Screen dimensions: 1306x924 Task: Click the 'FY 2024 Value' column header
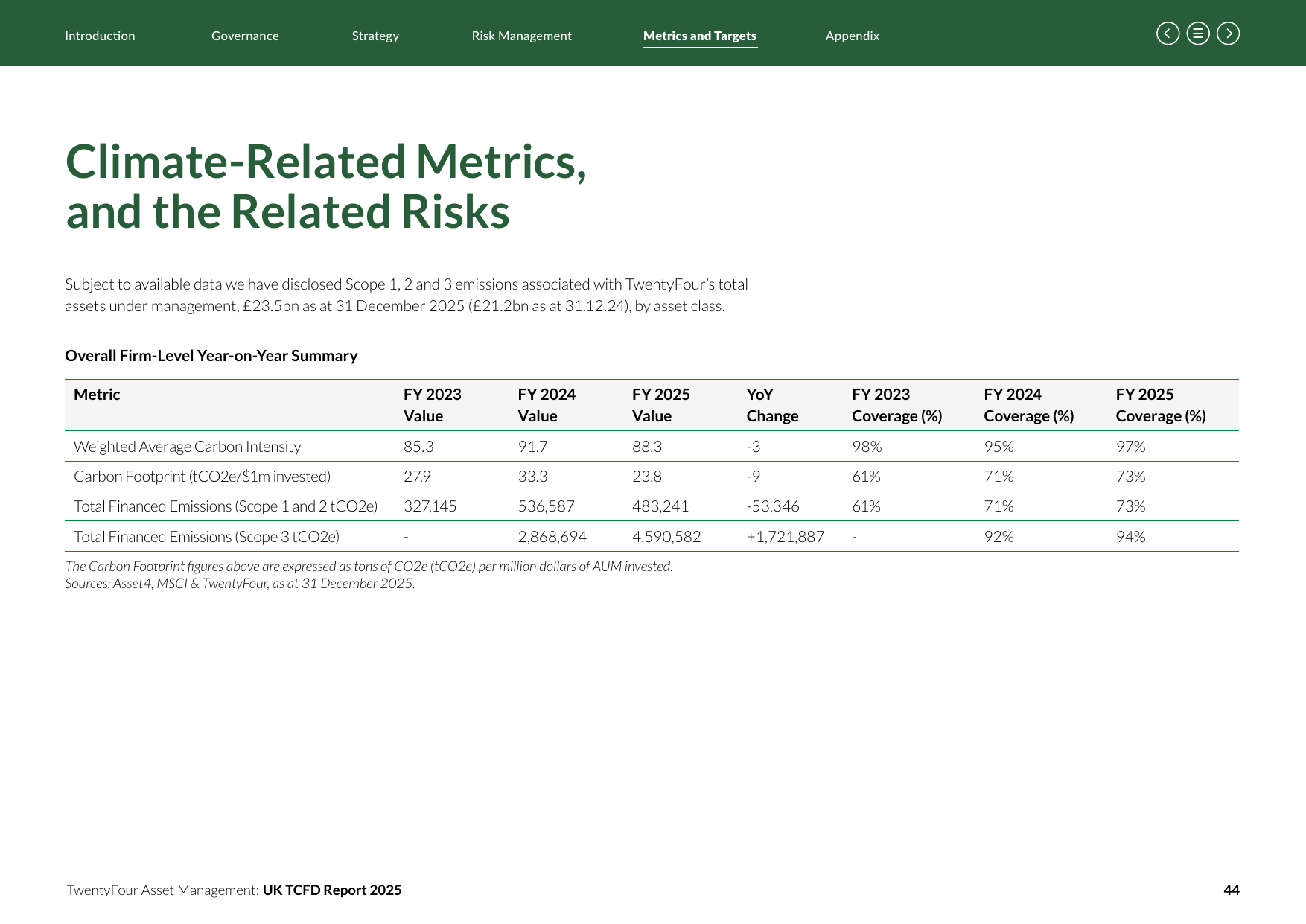547,405
